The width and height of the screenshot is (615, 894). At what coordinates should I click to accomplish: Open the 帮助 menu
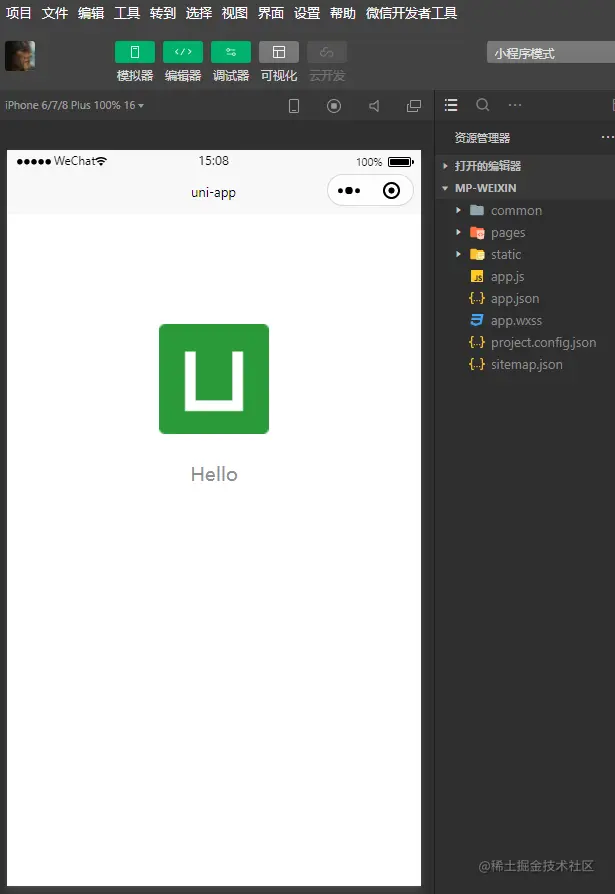pos(343,13)
